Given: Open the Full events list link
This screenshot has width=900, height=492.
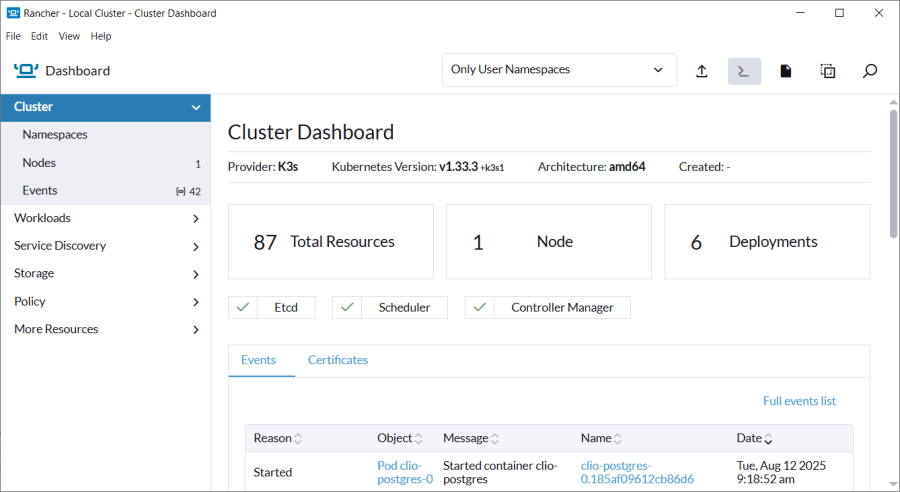Looking at the screenshot, I should [x=799, y=401].
